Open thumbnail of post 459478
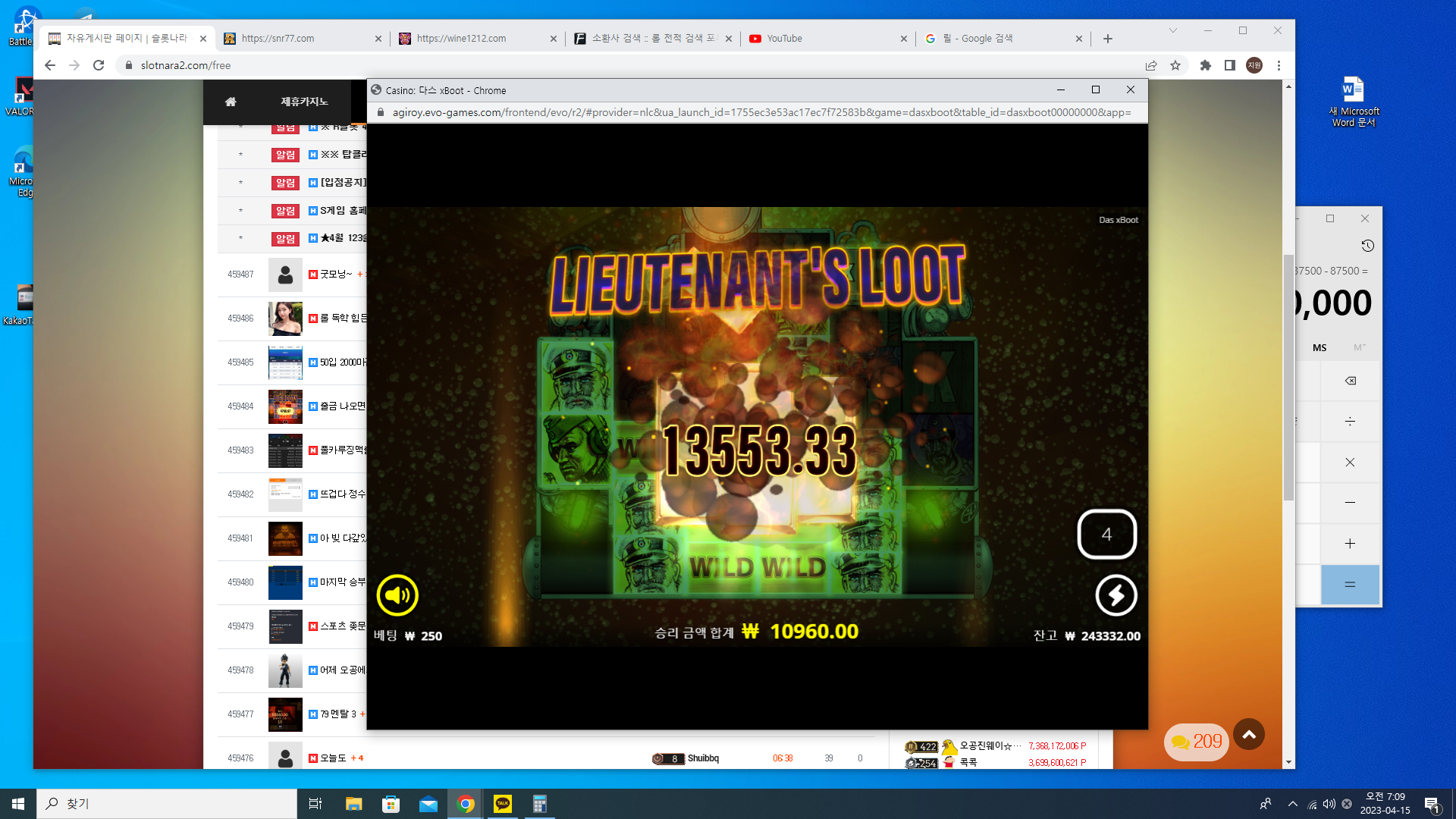This screenshot has width=1456, height=819. tap(285, 670)
